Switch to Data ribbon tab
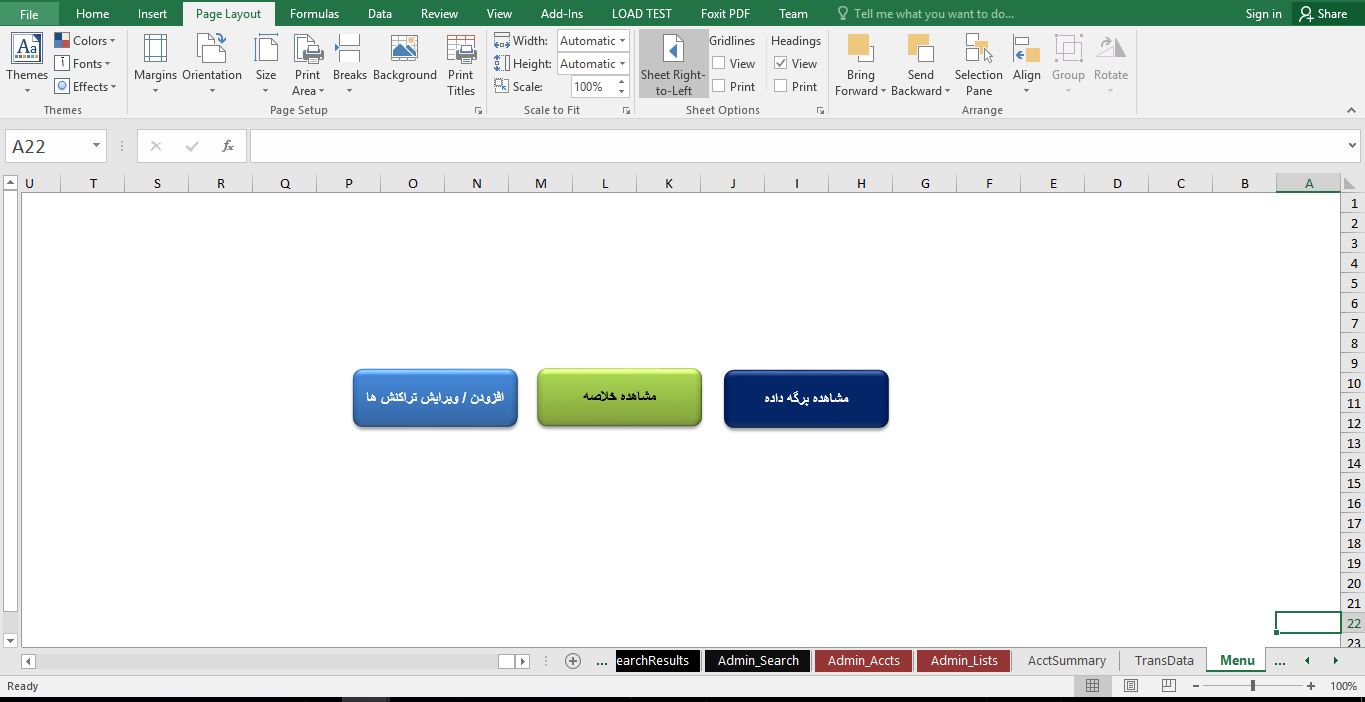The width and height of the screenshot is (1365, 702). [380, 14]
